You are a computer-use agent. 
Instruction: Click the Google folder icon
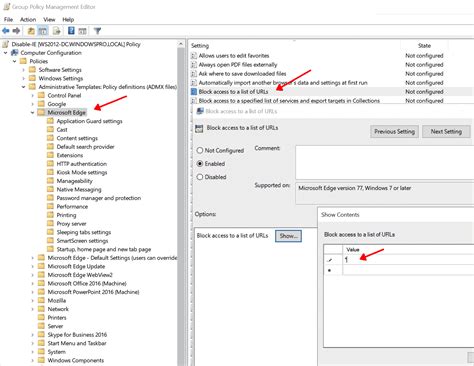coord(41,104)
